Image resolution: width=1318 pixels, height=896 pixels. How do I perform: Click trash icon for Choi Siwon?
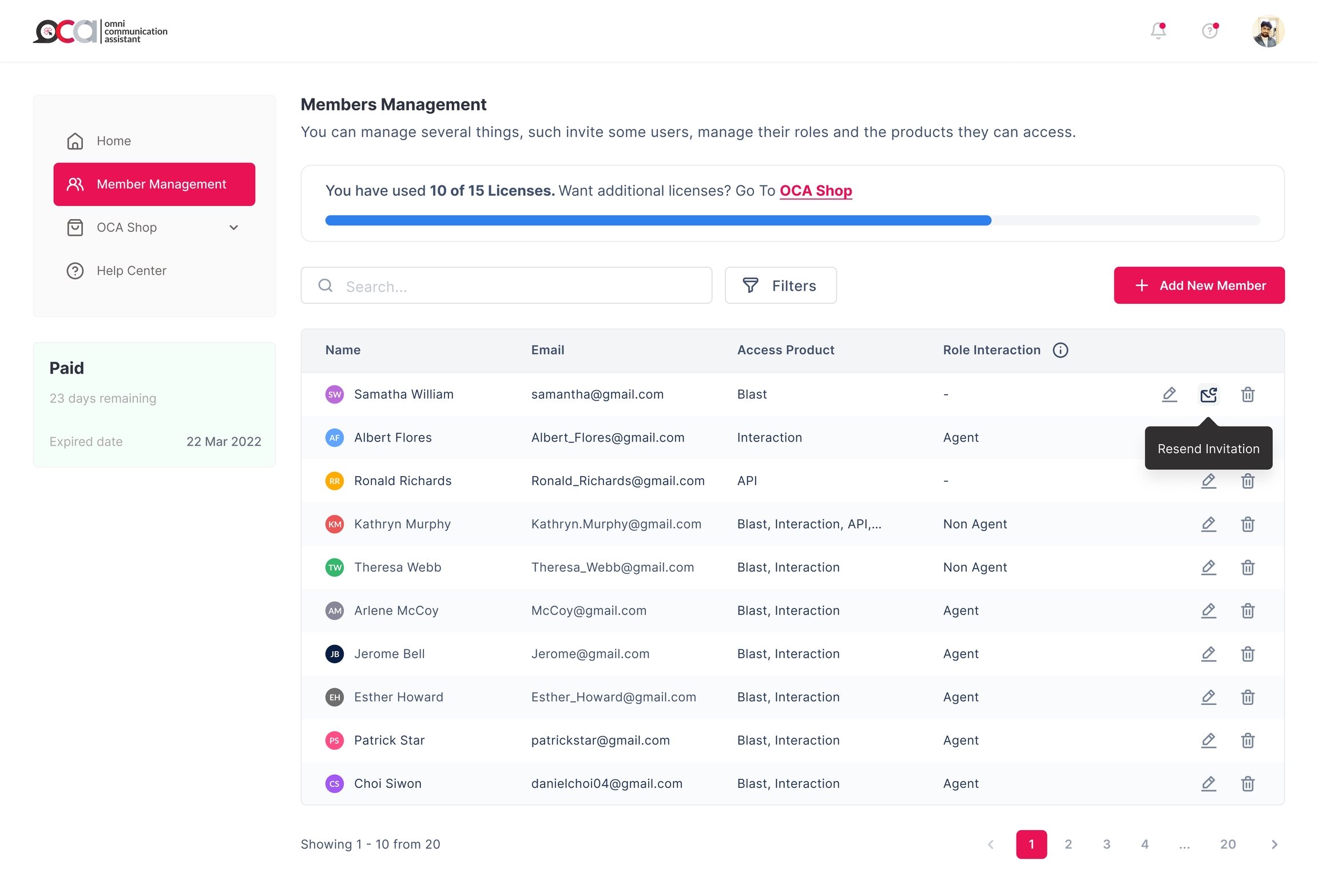tap(1248, 783)
